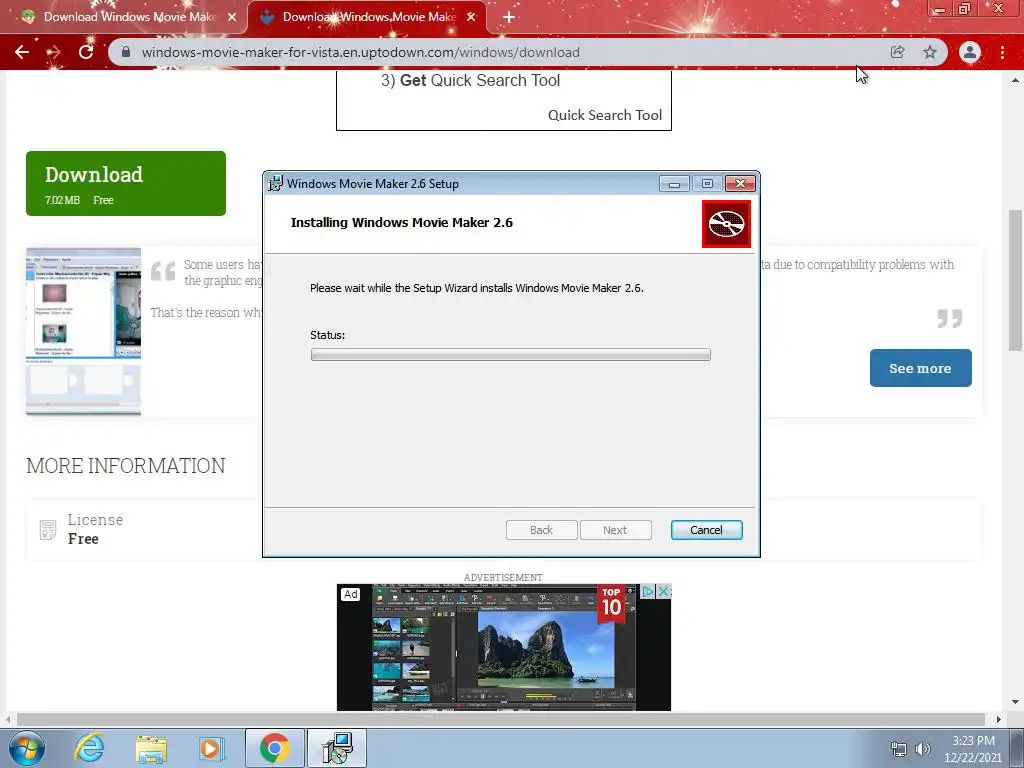The height and width of the screenshot is (768, 1024).
Task: Click the disabled Next button in setup
Action: coord(615,530)
